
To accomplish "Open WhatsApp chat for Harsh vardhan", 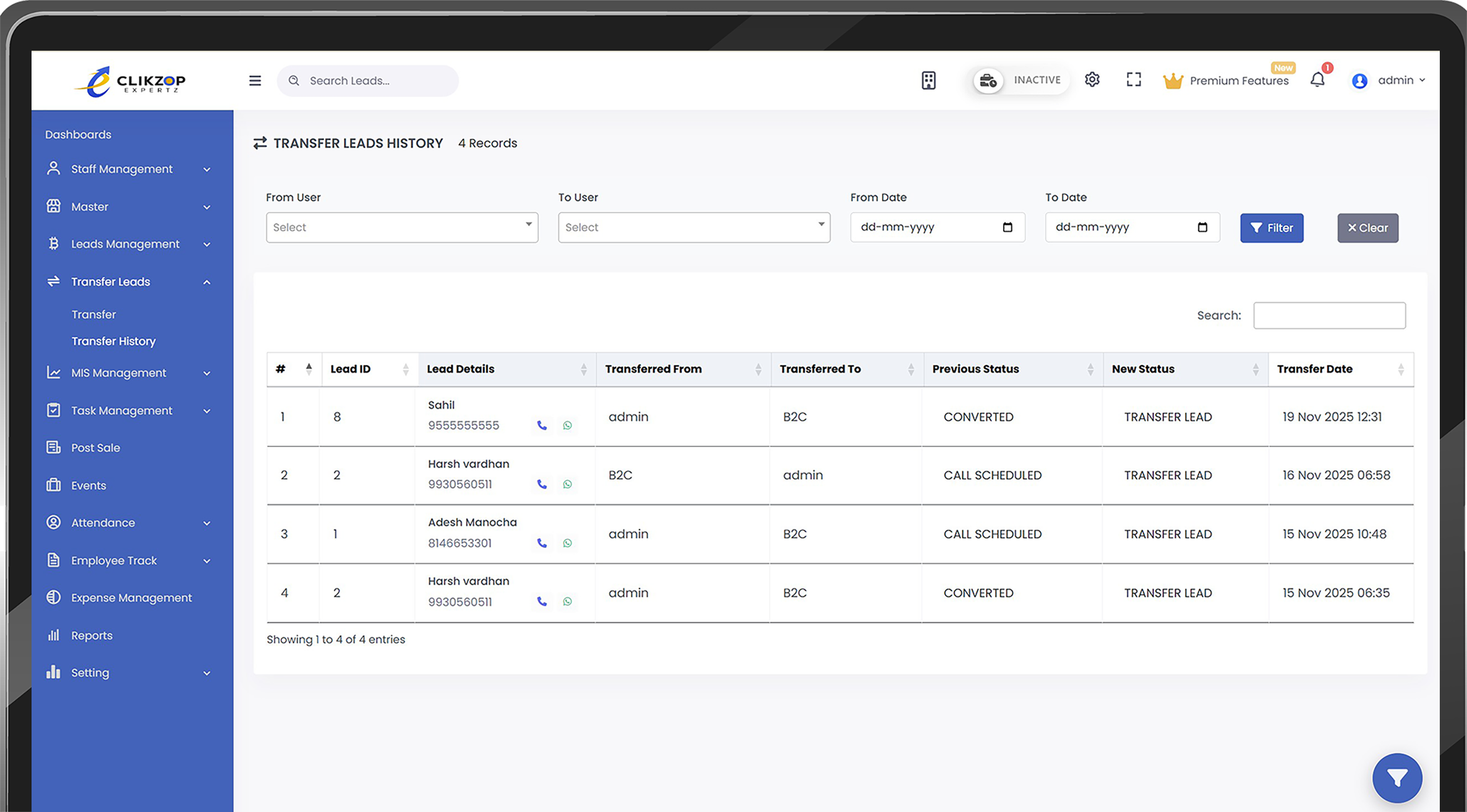I will (567, 484).
